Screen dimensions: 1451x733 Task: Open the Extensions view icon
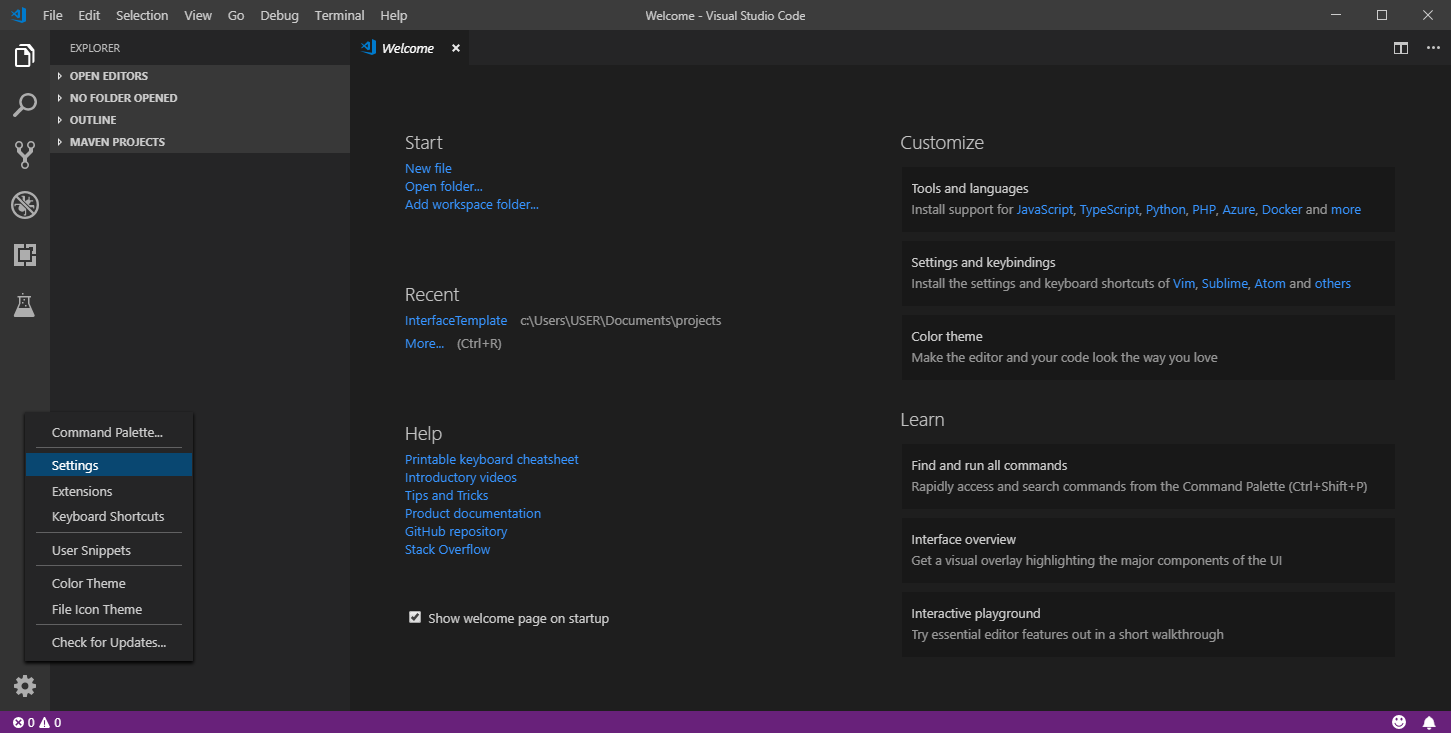point(25,255)
